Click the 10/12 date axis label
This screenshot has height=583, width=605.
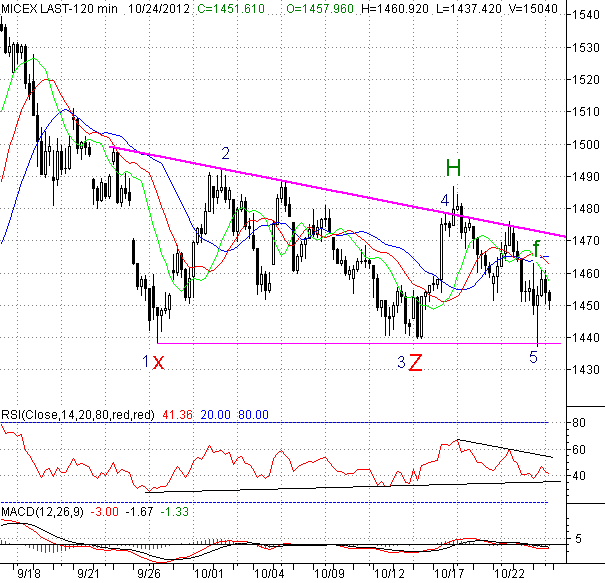[x=389, y=574]
